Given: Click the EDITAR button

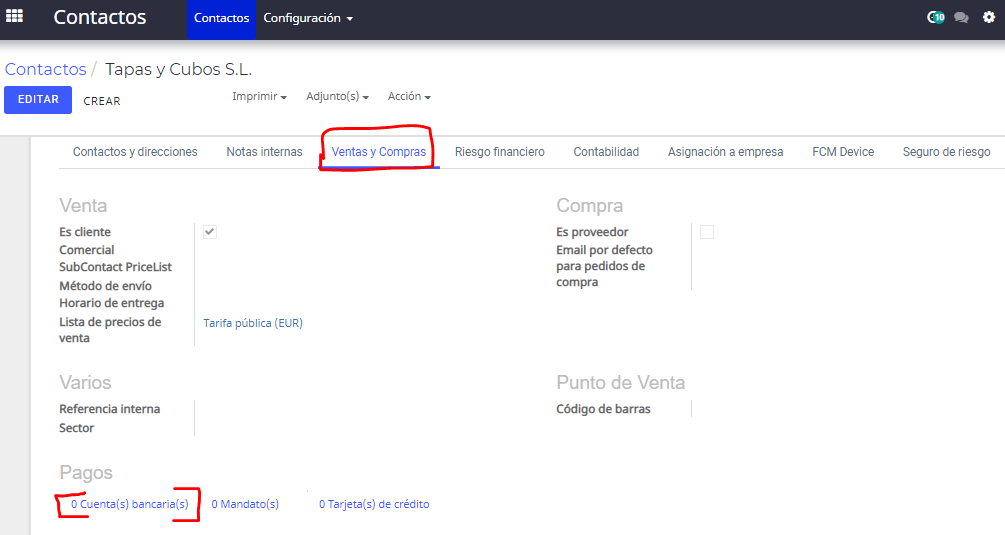Looking at the screenshot, I should pyautogui.click(x=38, y=100).
